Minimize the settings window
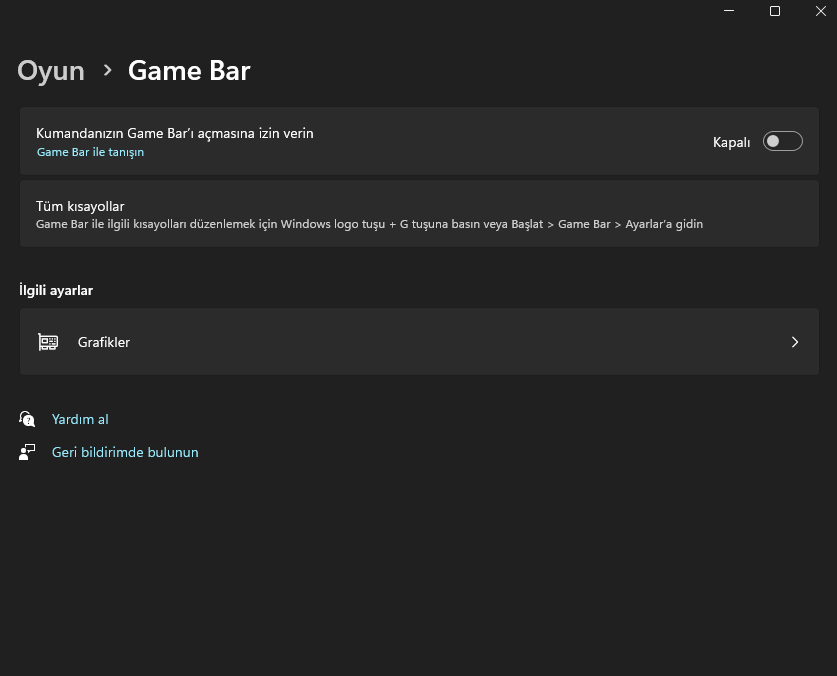This screenshot has width=837, height=676. pyautogui.click(x=729, y=11)
